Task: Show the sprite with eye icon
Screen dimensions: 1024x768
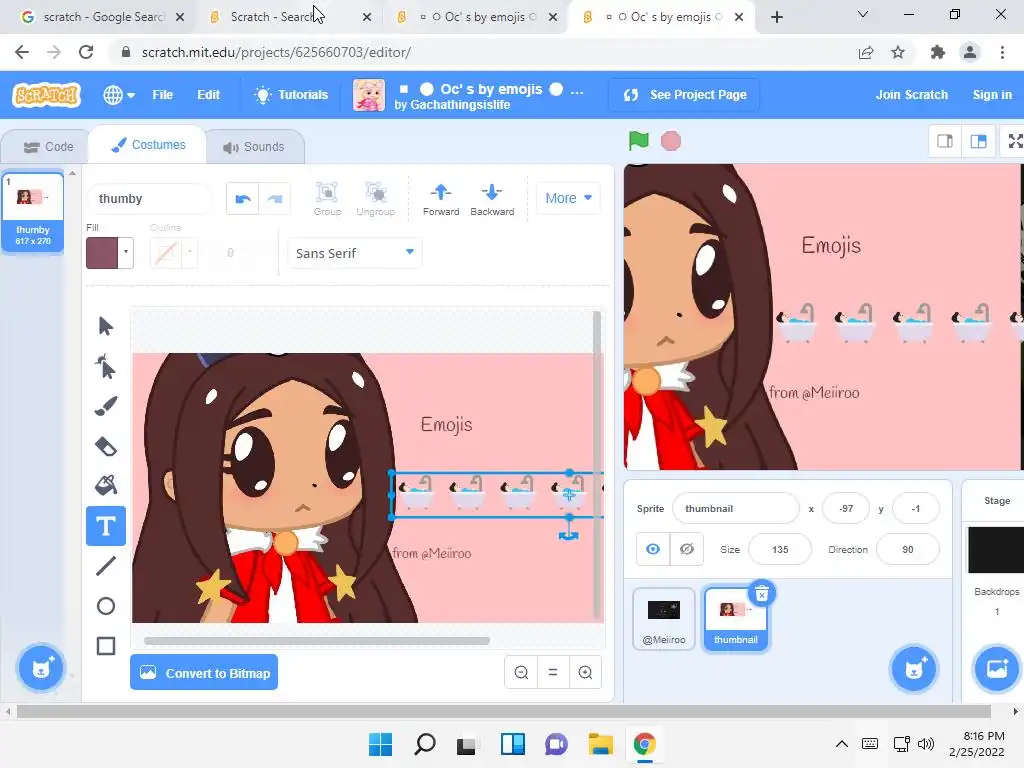Action: click(x=652, y=549)
